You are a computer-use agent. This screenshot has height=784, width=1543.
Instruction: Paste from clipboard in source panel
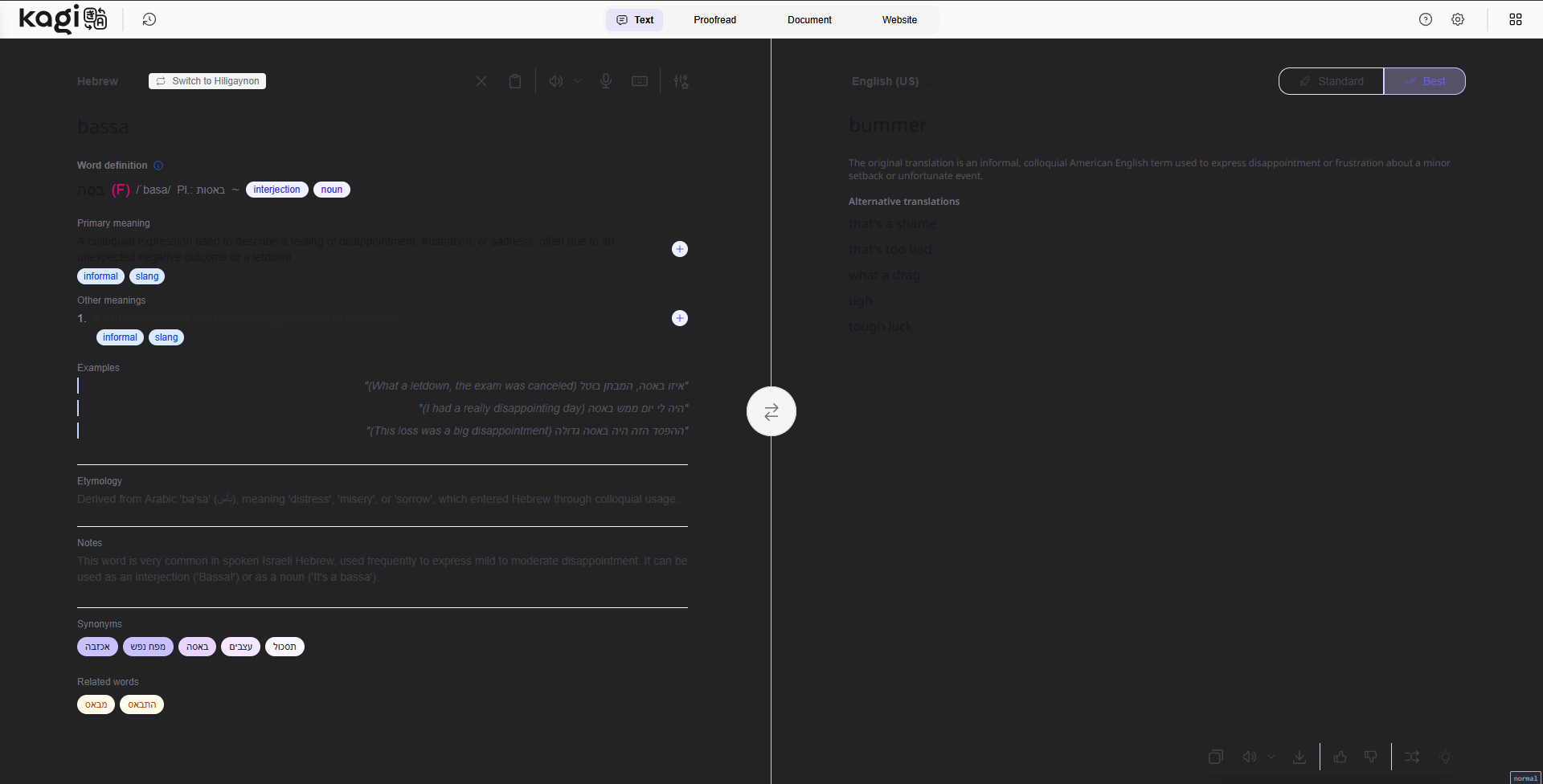[515, 81]
